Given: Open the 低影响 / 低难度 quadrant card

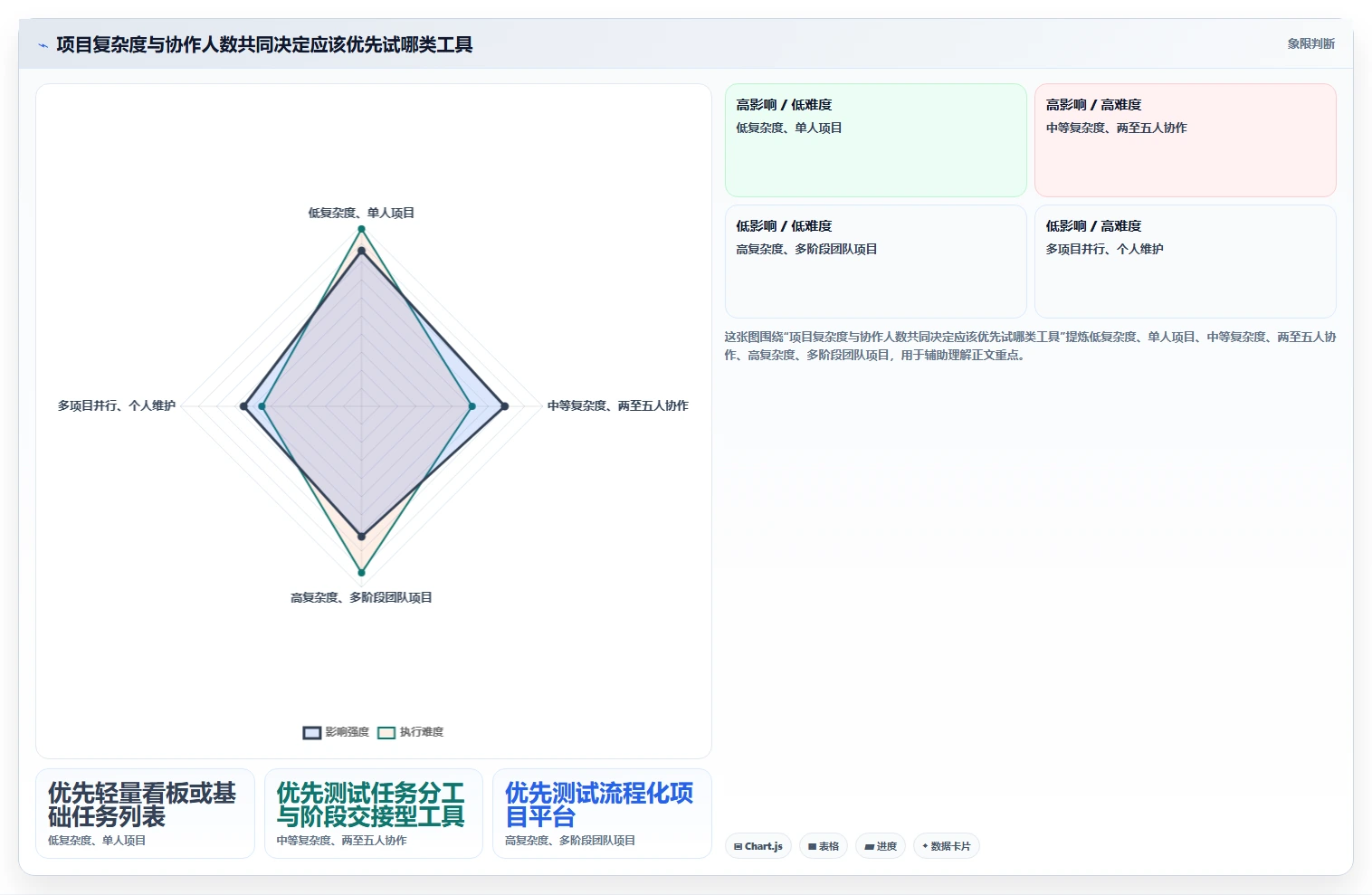Looking at the screenshot, I should point(876,262).
